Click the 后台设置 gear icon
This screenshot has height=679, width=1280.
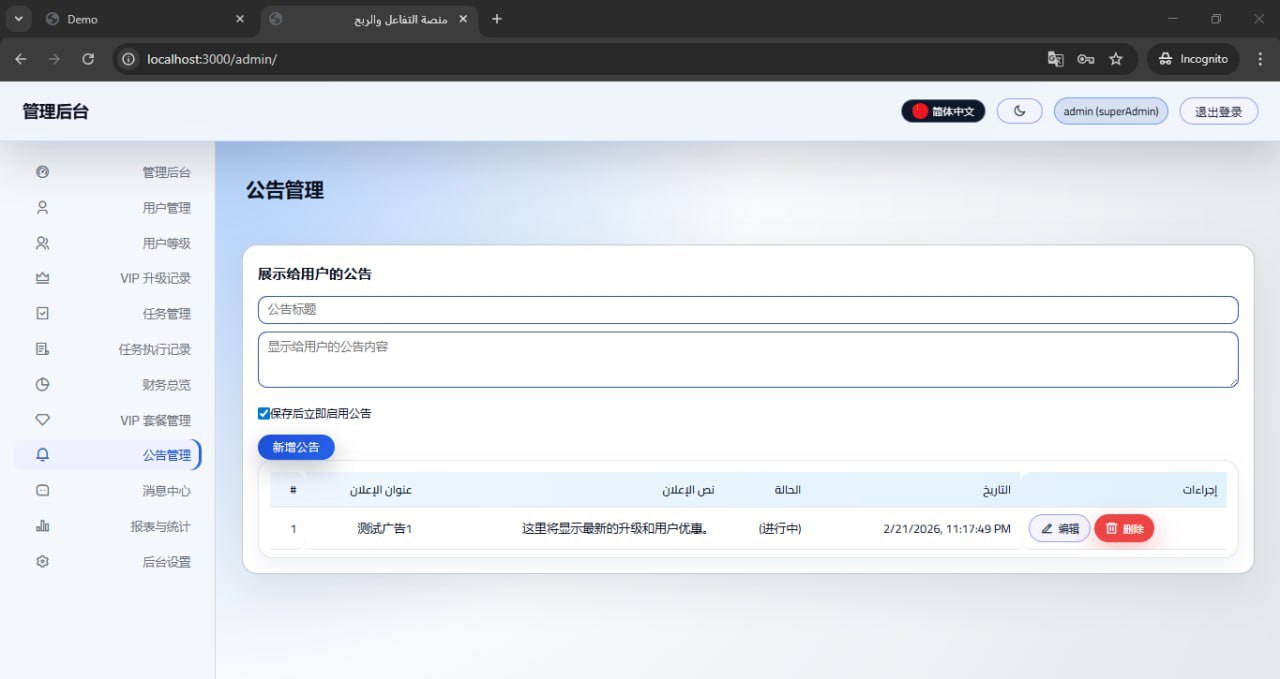click(42, 562)
